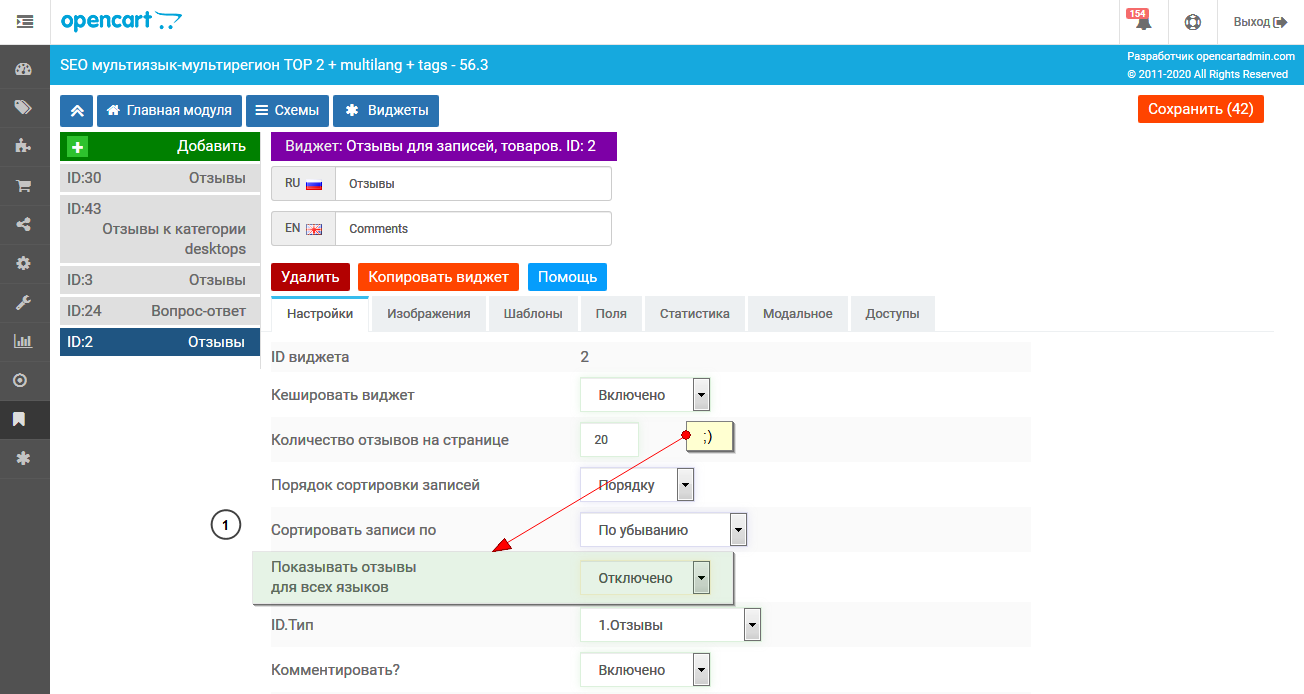Open Порядок сортировки записей dropdown
Screen dimensions: 1304x694
tap(637, 485)
